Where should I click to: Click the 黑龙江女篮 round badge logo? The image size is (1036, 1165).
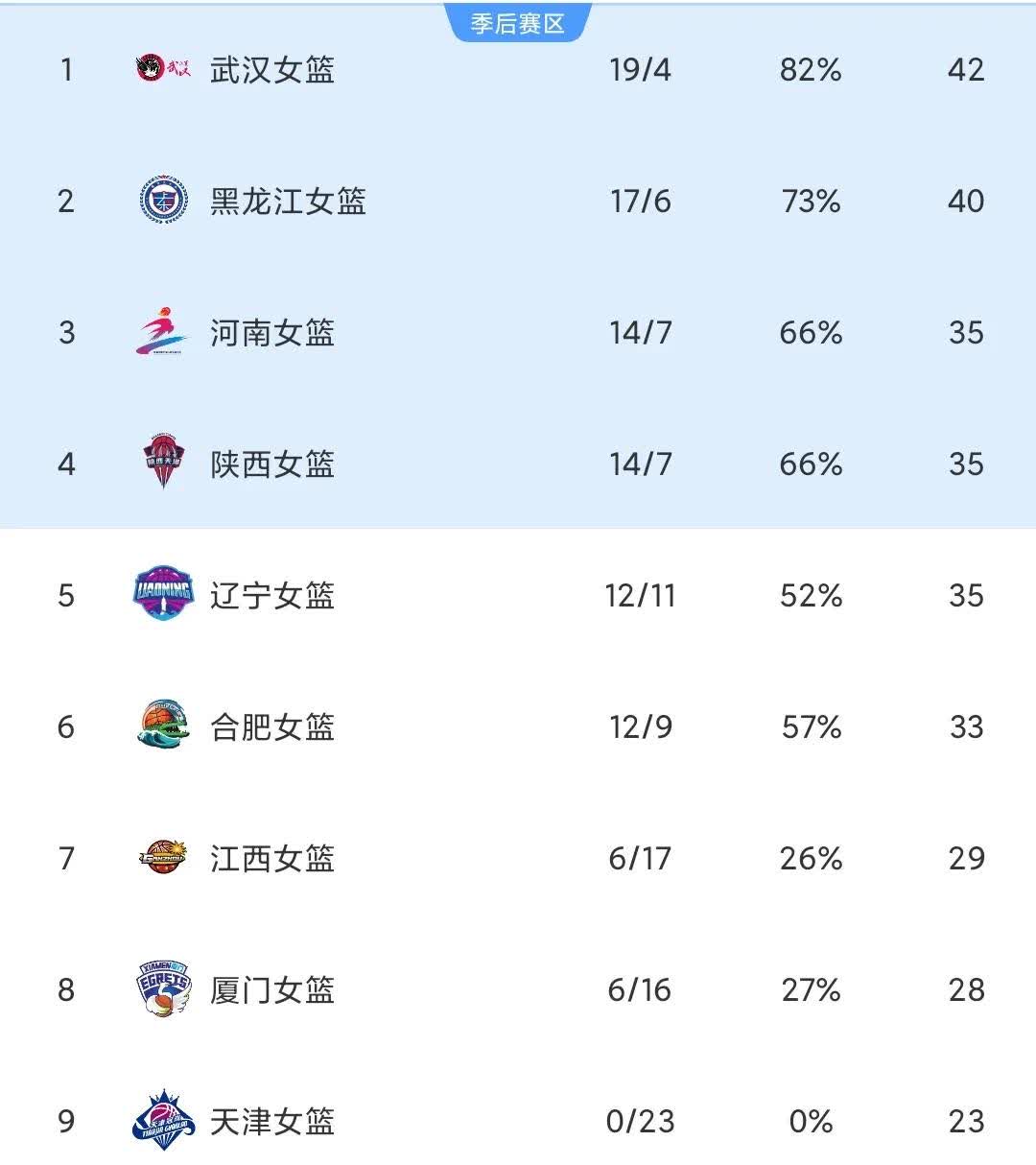click(163, 201)
